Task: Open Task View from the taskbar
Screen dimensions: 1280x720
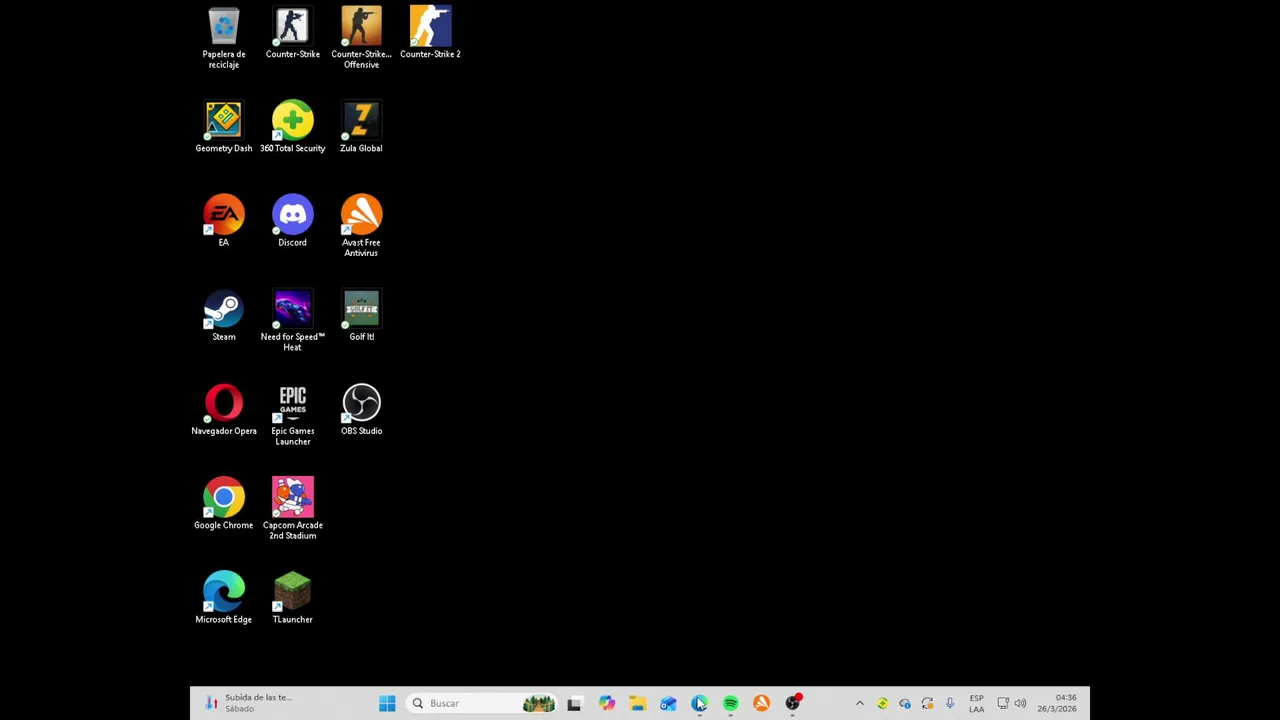Action: pyautogui.click(x=574, y=703)
